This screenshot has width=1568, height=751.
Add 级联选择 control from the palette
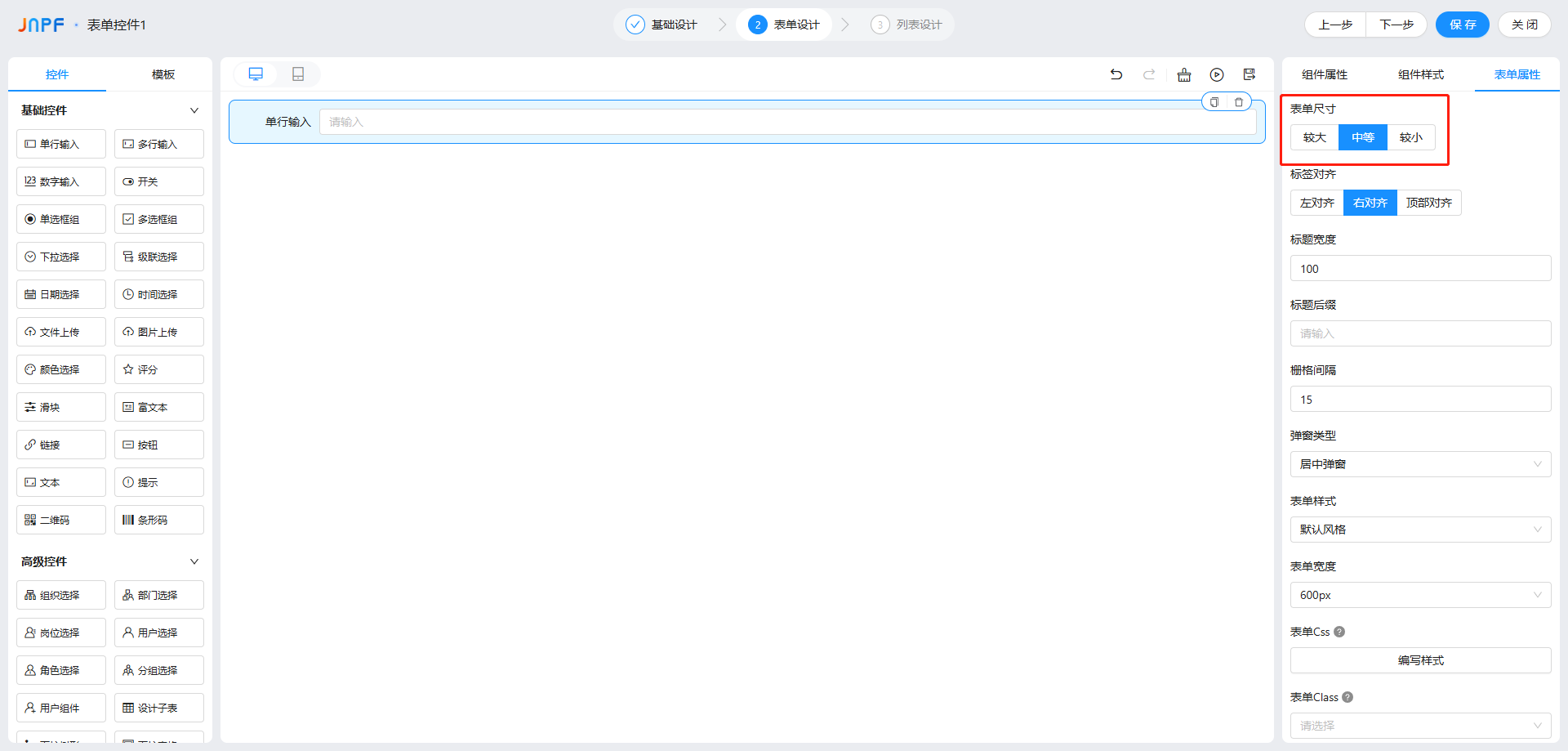159,257
